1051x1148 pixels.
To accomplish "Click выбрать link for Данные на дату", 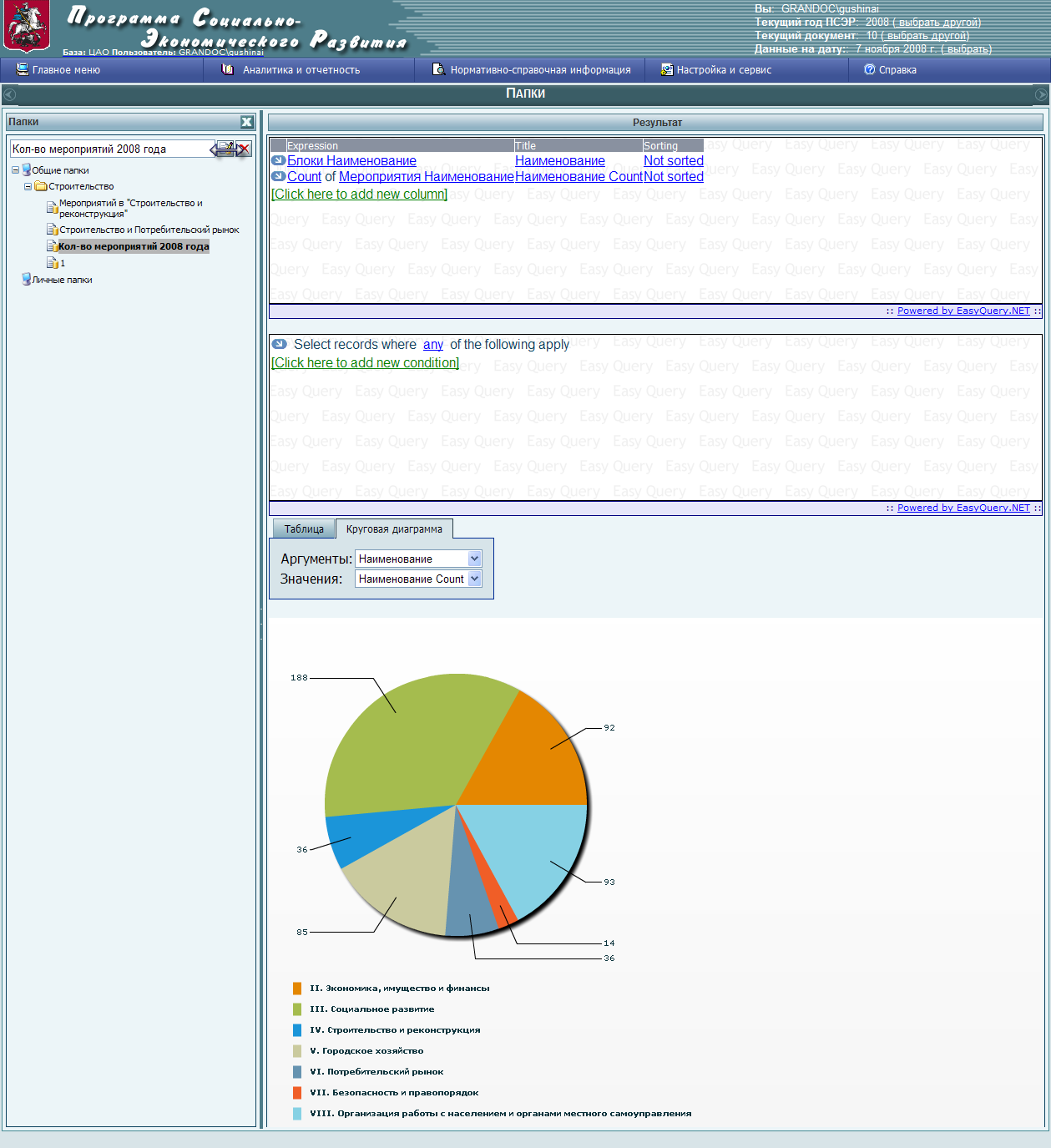I will point(967,49).
